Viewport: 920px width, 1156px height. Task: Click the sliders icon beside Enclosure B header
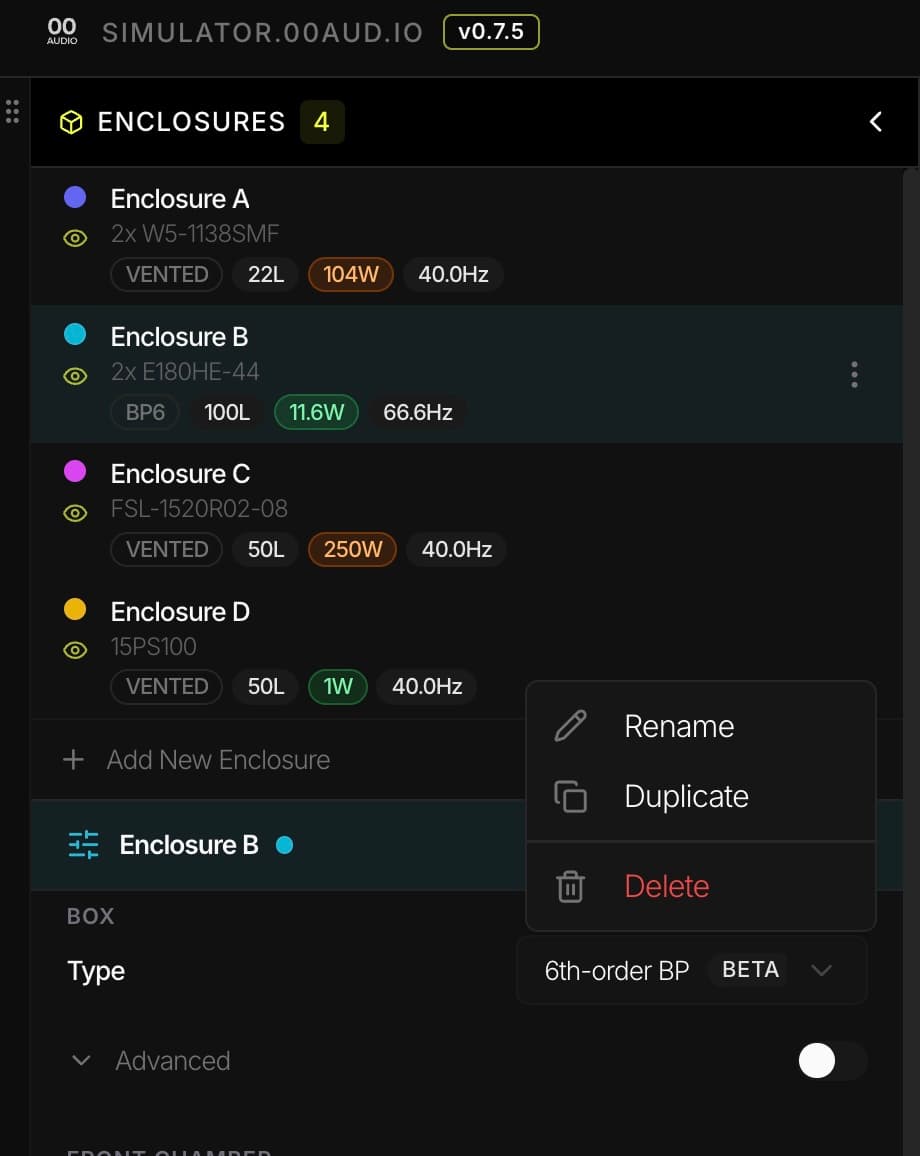click(84, 845)
